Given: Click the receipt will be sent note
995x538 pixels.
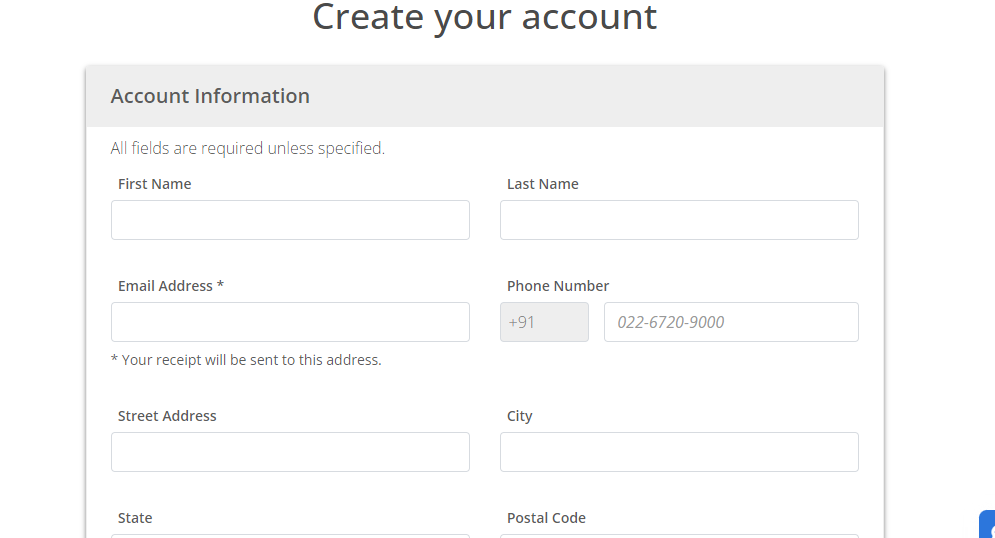Looking at the screenshot, I should tap(246, 360).
